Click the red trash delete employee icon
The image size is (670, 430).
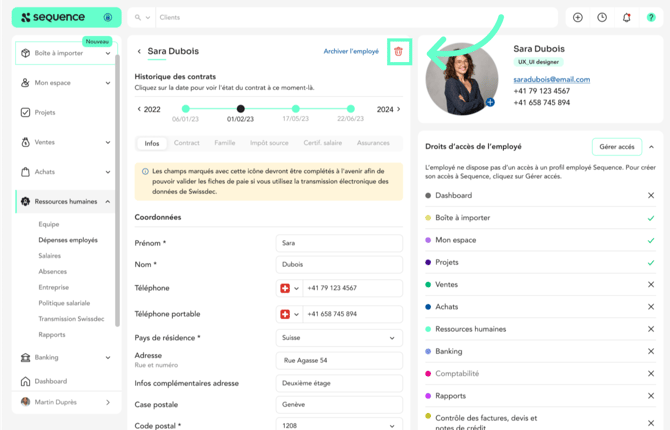(399, 51)
